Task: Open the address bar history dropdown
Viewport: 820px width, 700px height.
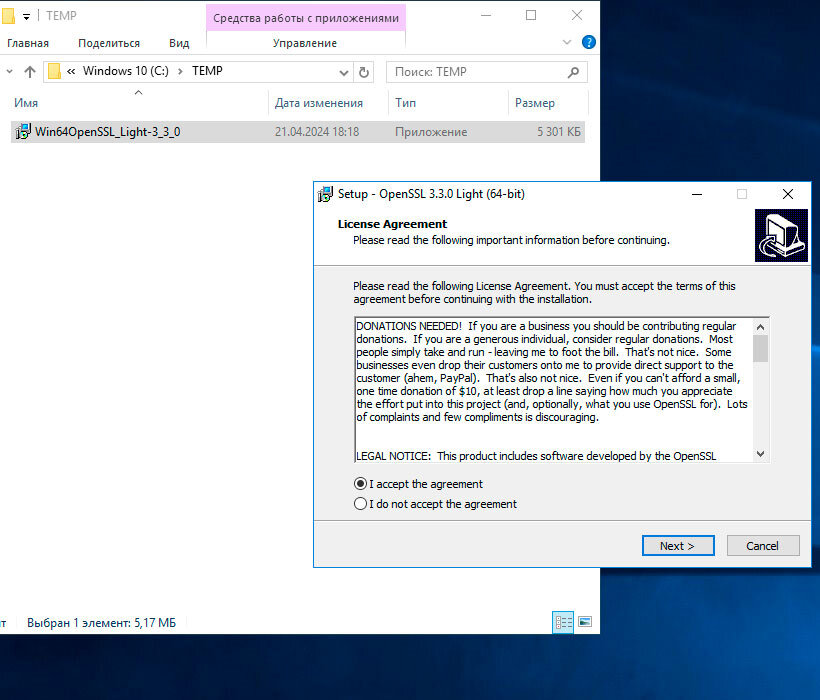Action: 344,72
